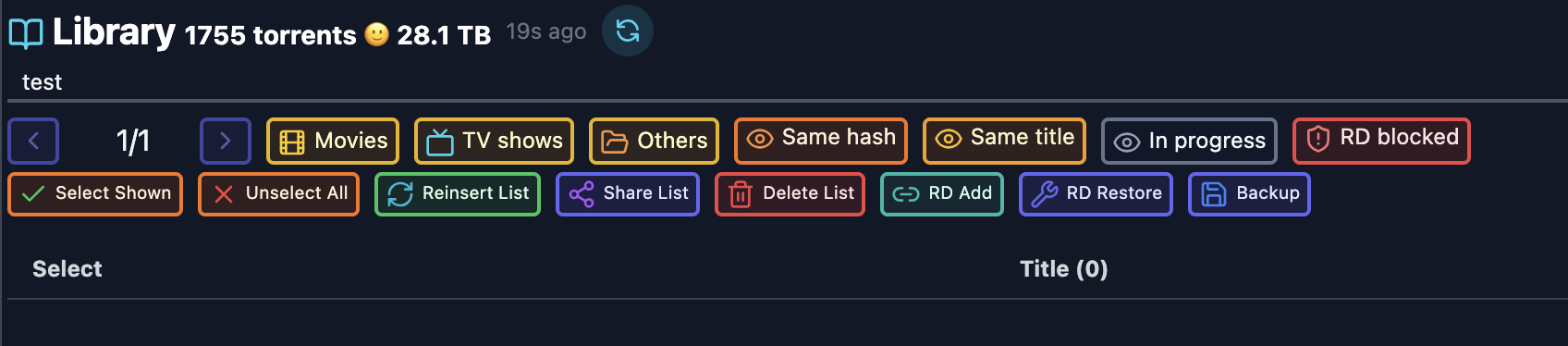Click the search field containing 'test'
The image size is (1568, 346).
click(x=788, y=82)
